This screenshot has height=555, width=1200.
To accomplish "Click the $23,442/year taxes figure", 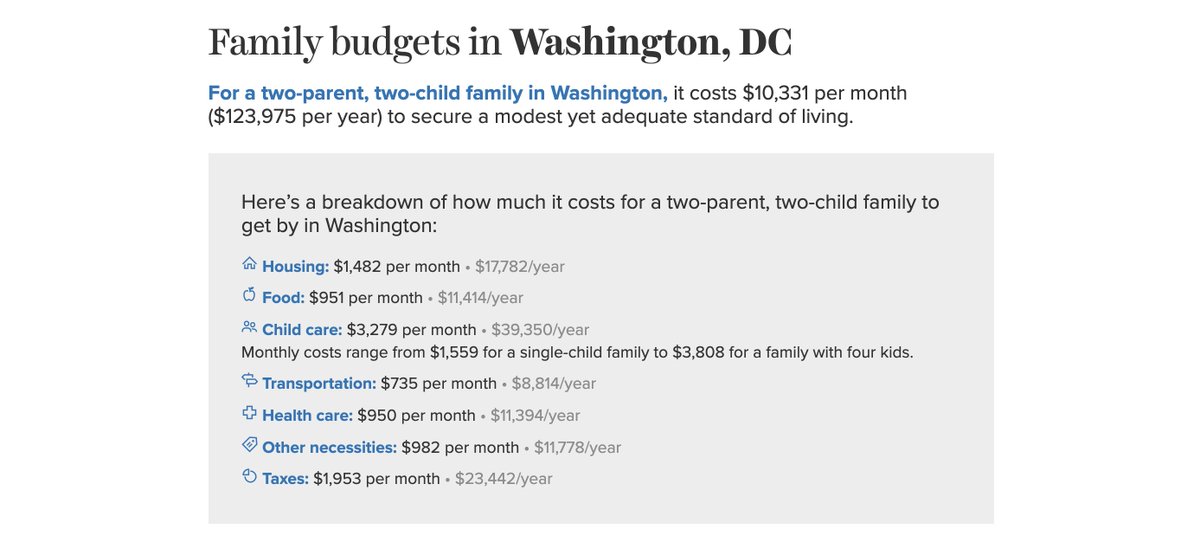I will point(504,479).
